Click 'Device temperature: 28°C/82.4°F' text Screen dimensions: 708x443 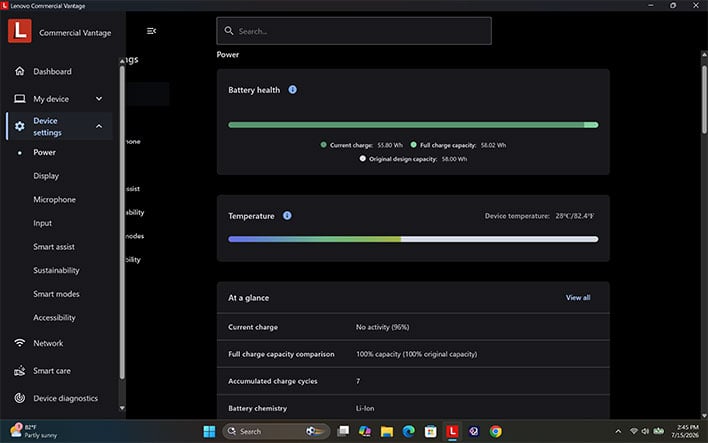pyautogui.click(x=539, y=216)
